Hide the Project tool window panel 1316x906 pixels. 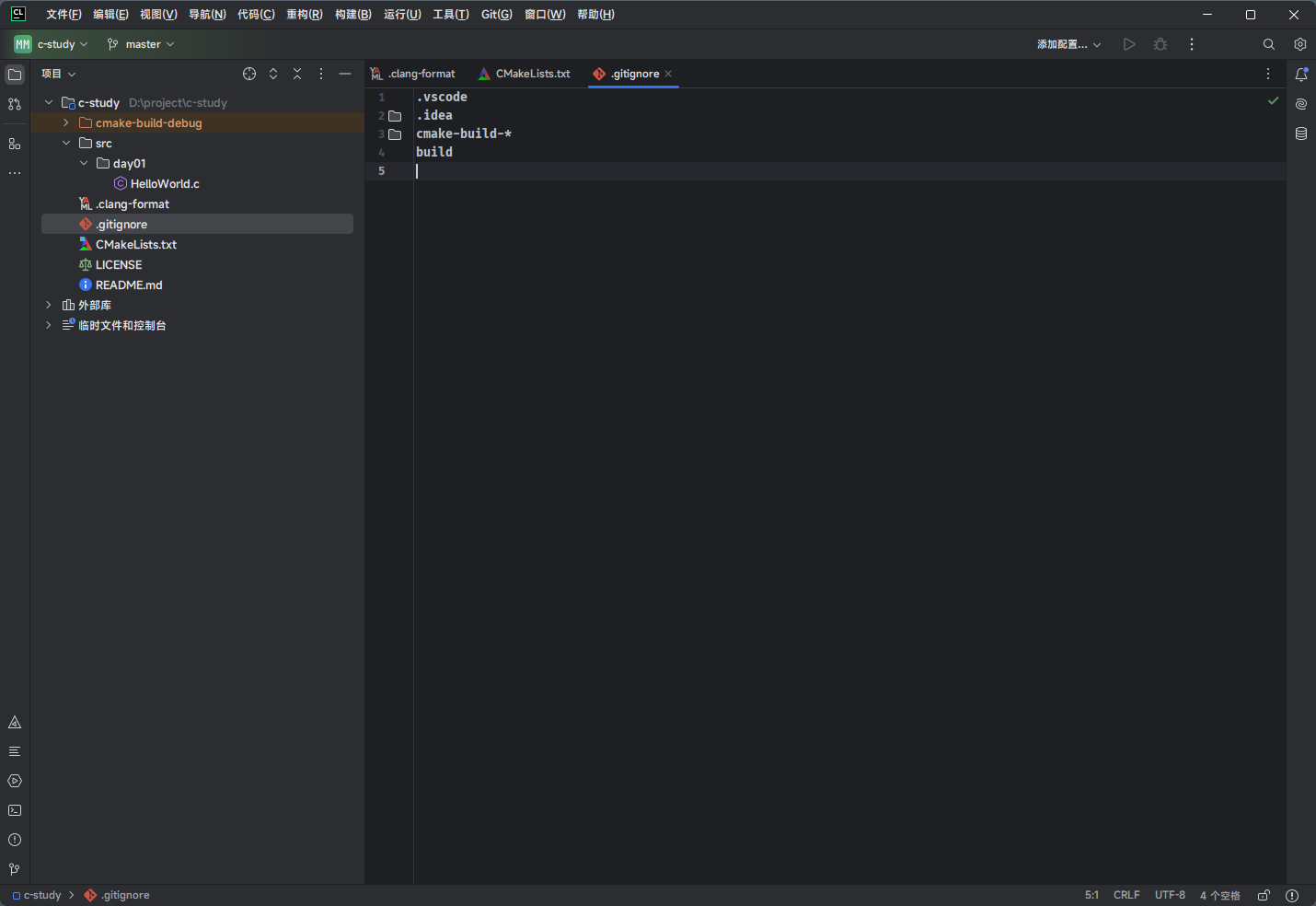345,74
